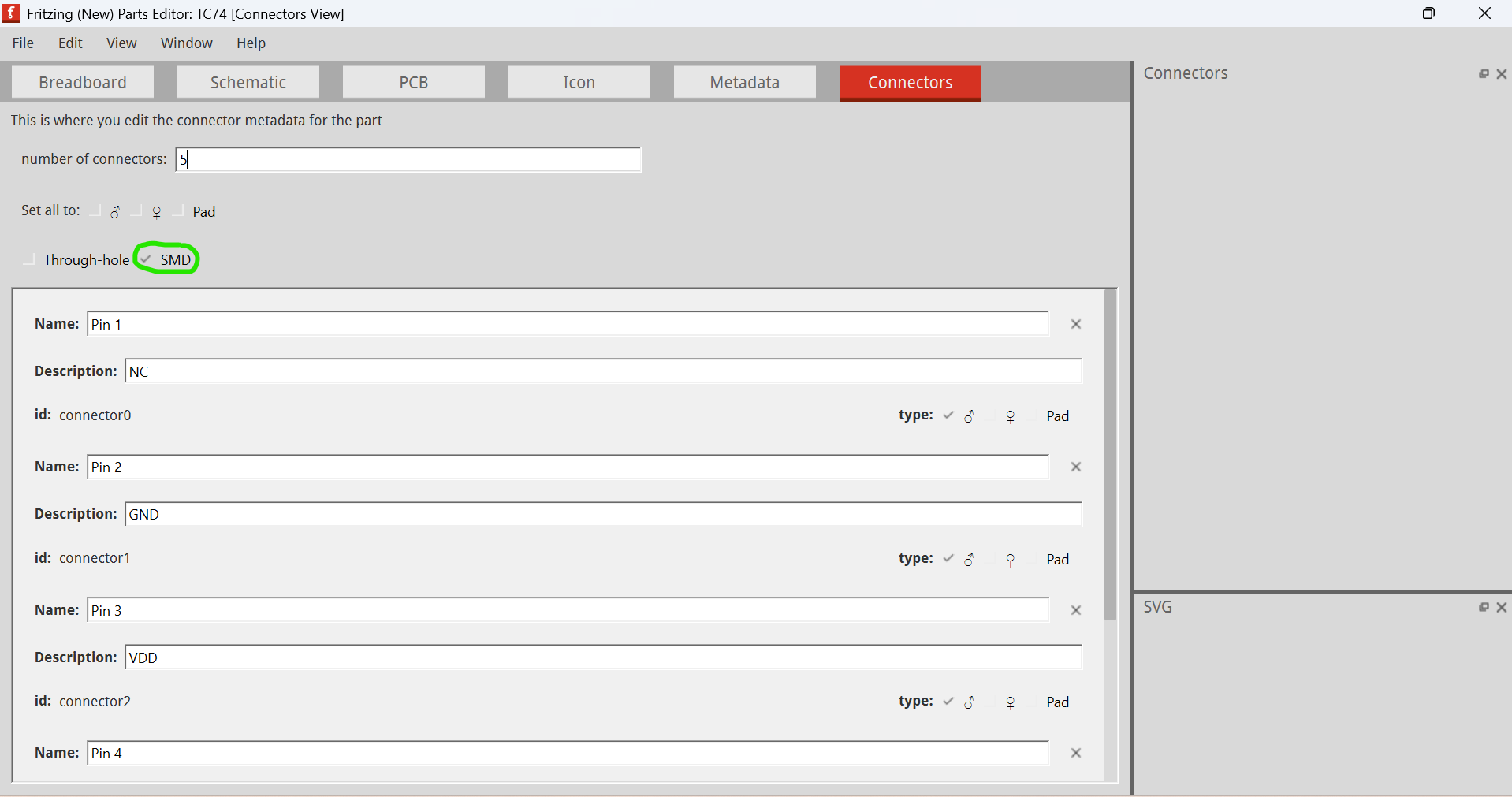Viewport: 1512px width, 797px height.
Task: Switch to the Icon view tab
Action: point(579,82)
